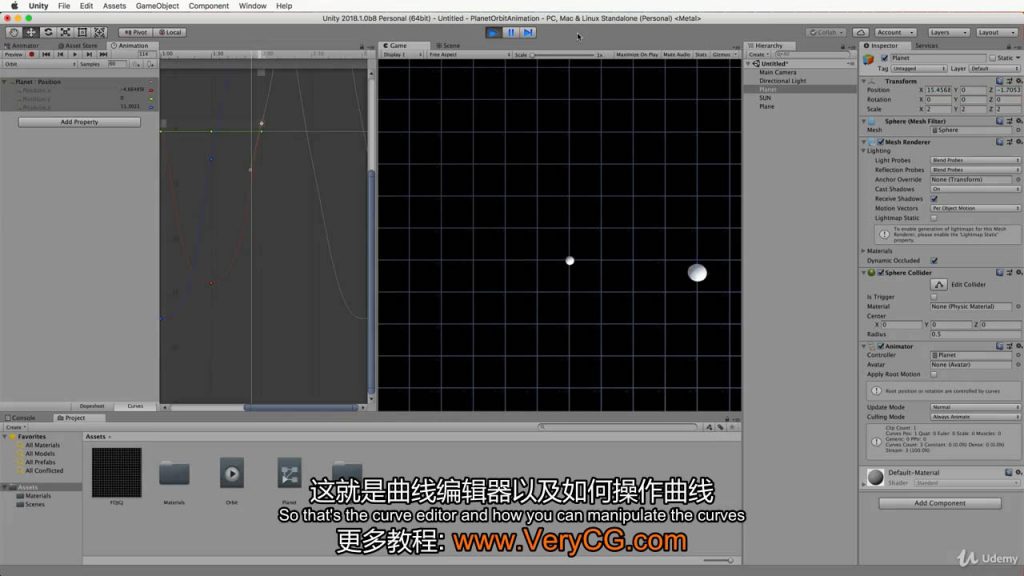Expand the Materials section in Mesh Renderer
This screenshot has height=576, width=1024.
tap(864, 251)
